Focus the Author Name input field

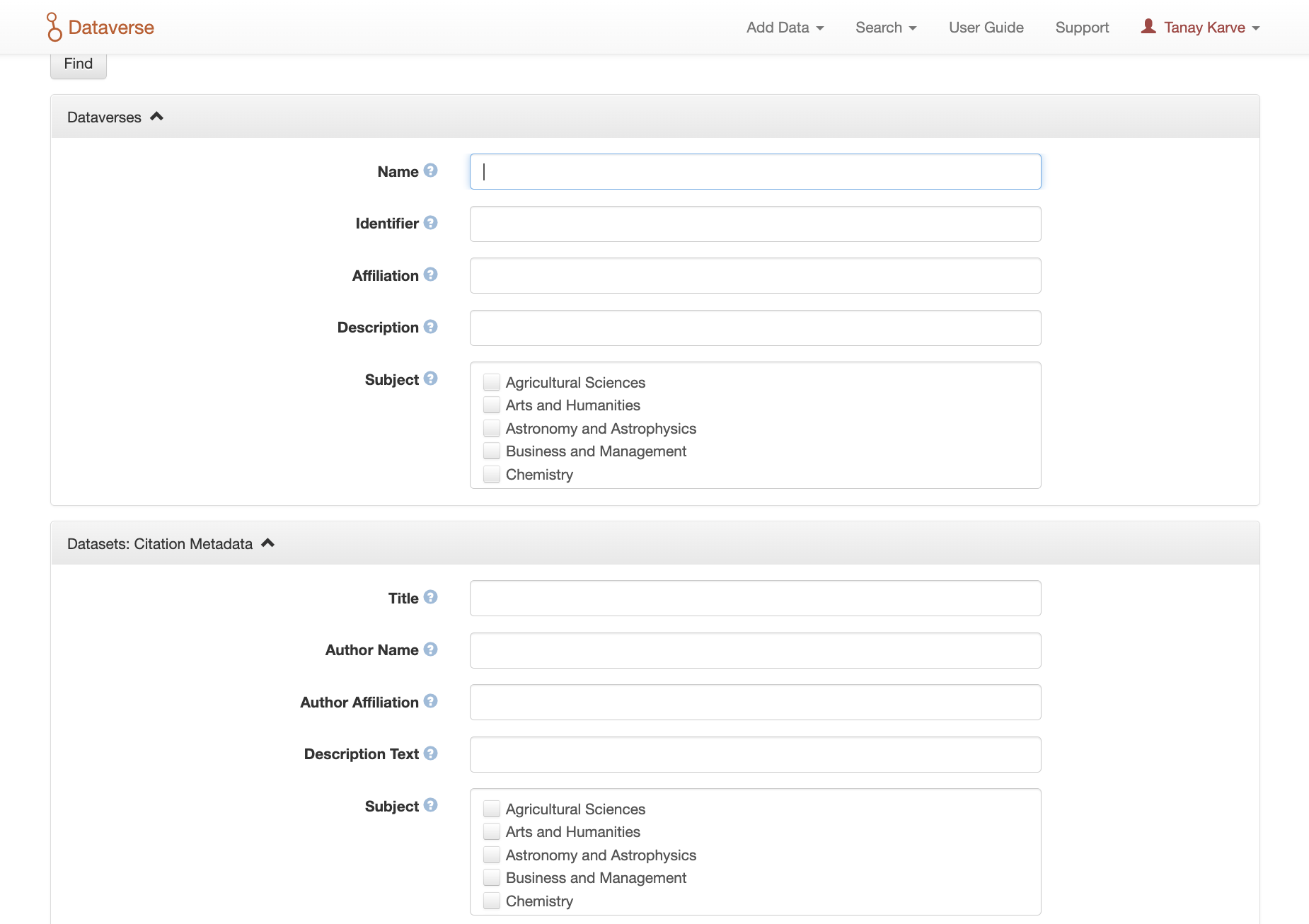[x=755, y=650]
